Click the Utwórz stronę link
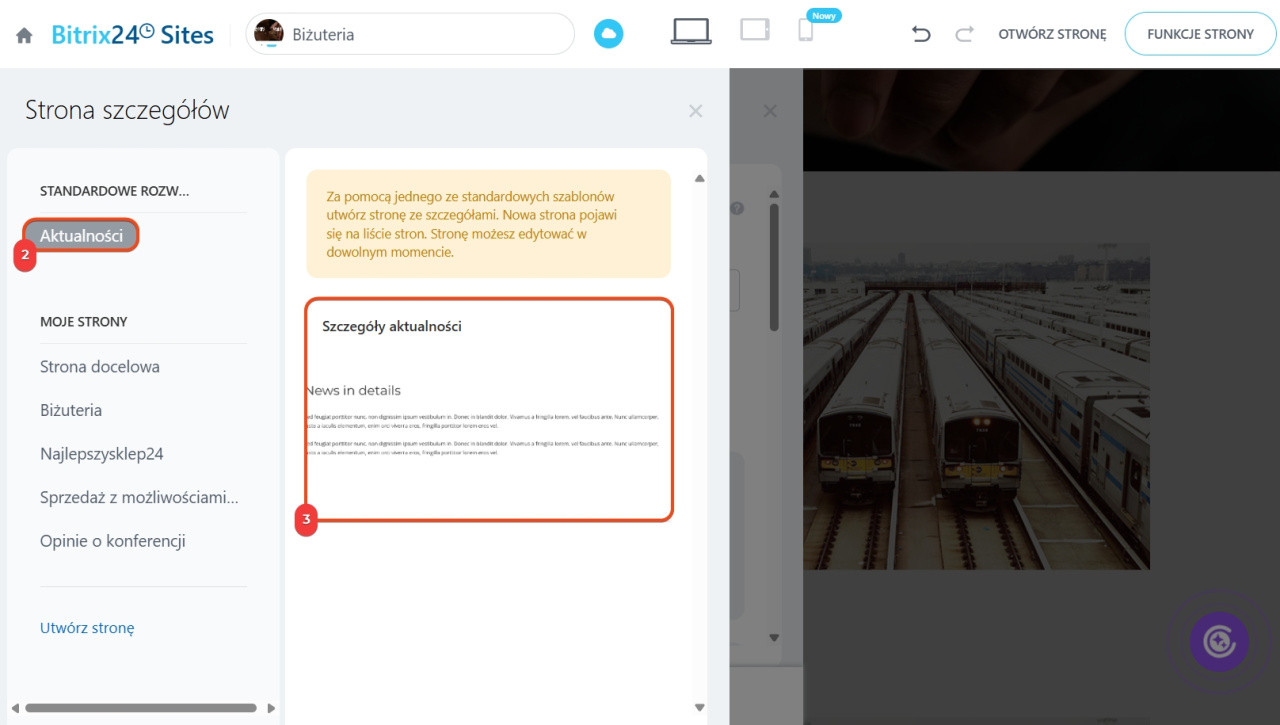The height and width of the screenshot is (725, 1280). pyautogui.click(x=87, y=628)
